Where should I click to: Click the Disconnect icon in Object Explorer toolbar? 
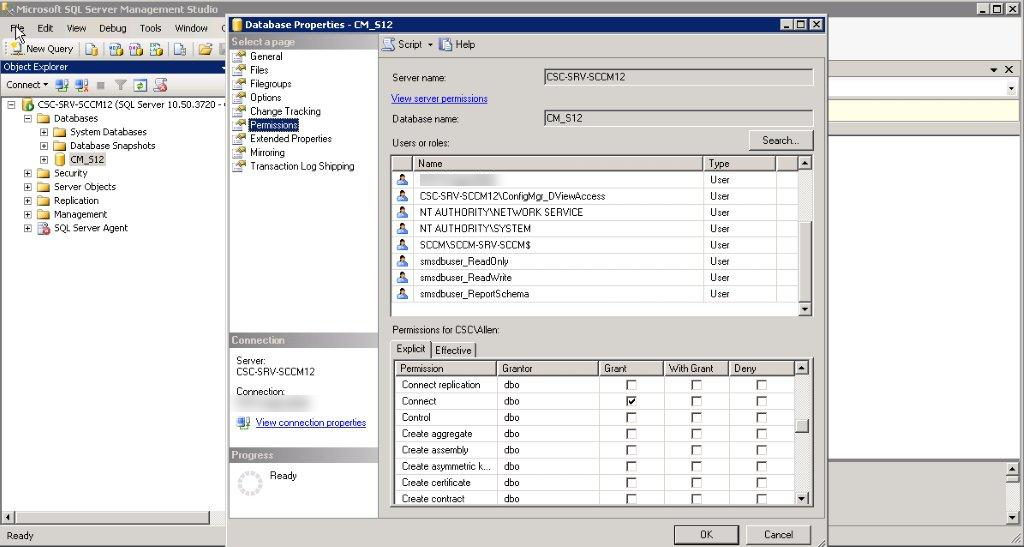pyautogui.click(x=81, y=85)
